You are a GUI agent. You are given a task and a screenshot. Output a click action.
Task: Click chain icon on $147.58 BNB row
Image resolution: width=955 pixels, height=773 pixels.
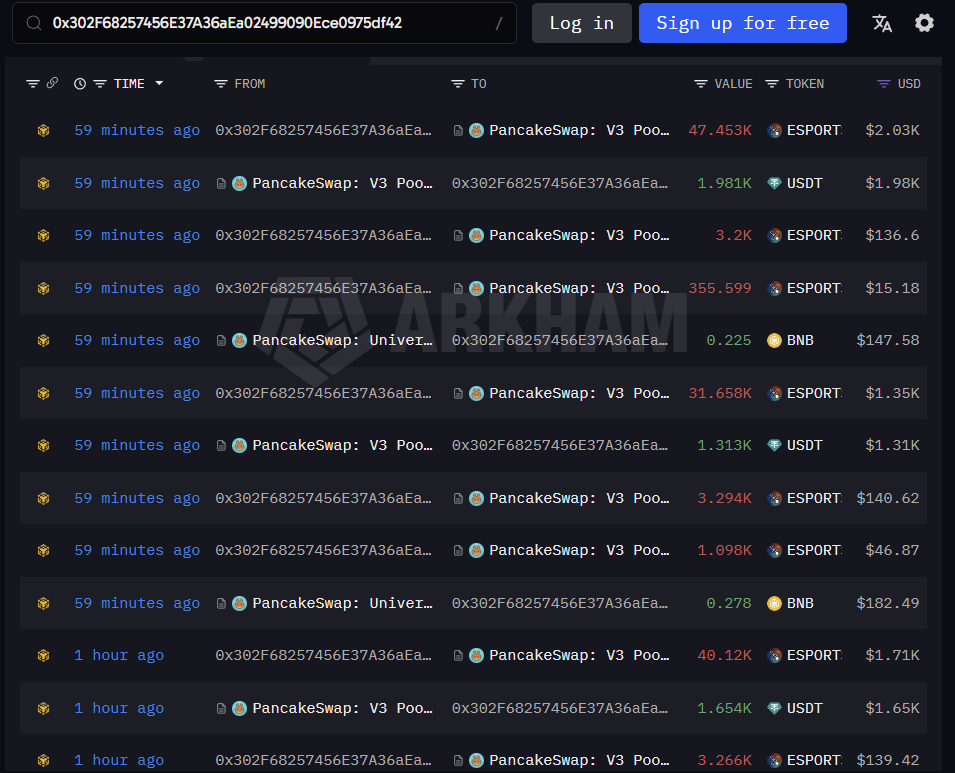(43, 341)
